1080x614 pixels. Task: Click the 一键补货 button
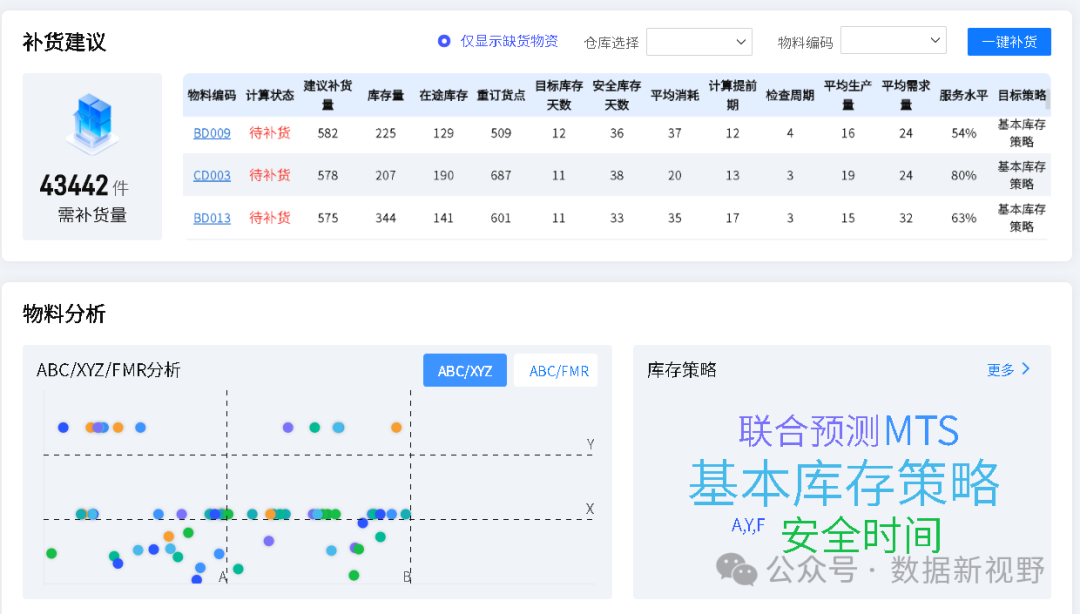[1008, 41]
